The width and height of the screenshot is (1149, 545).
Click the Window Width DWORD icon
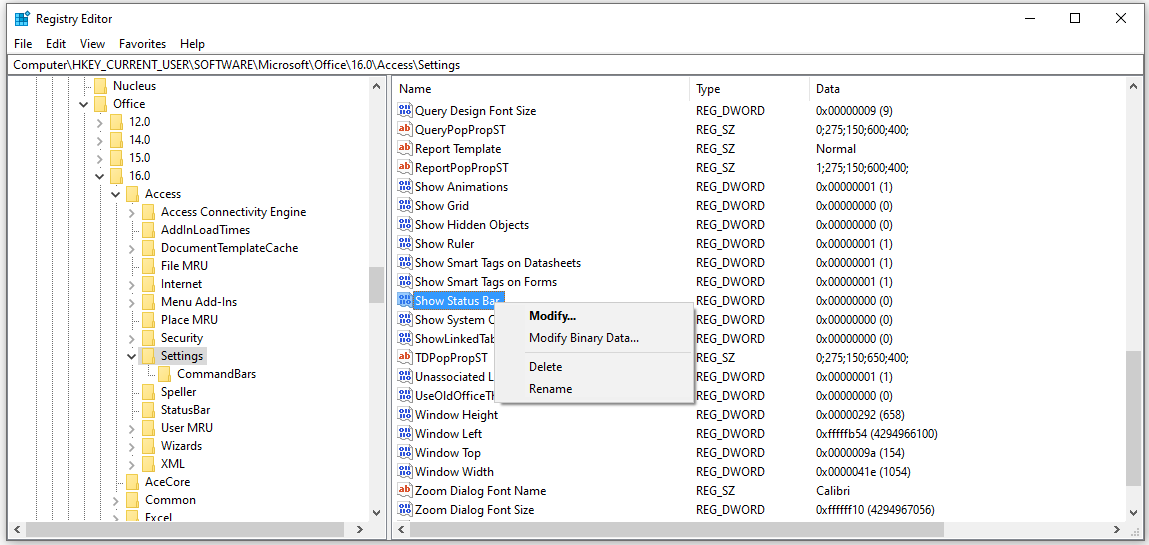pyautogui.click(x=405, y=472)
